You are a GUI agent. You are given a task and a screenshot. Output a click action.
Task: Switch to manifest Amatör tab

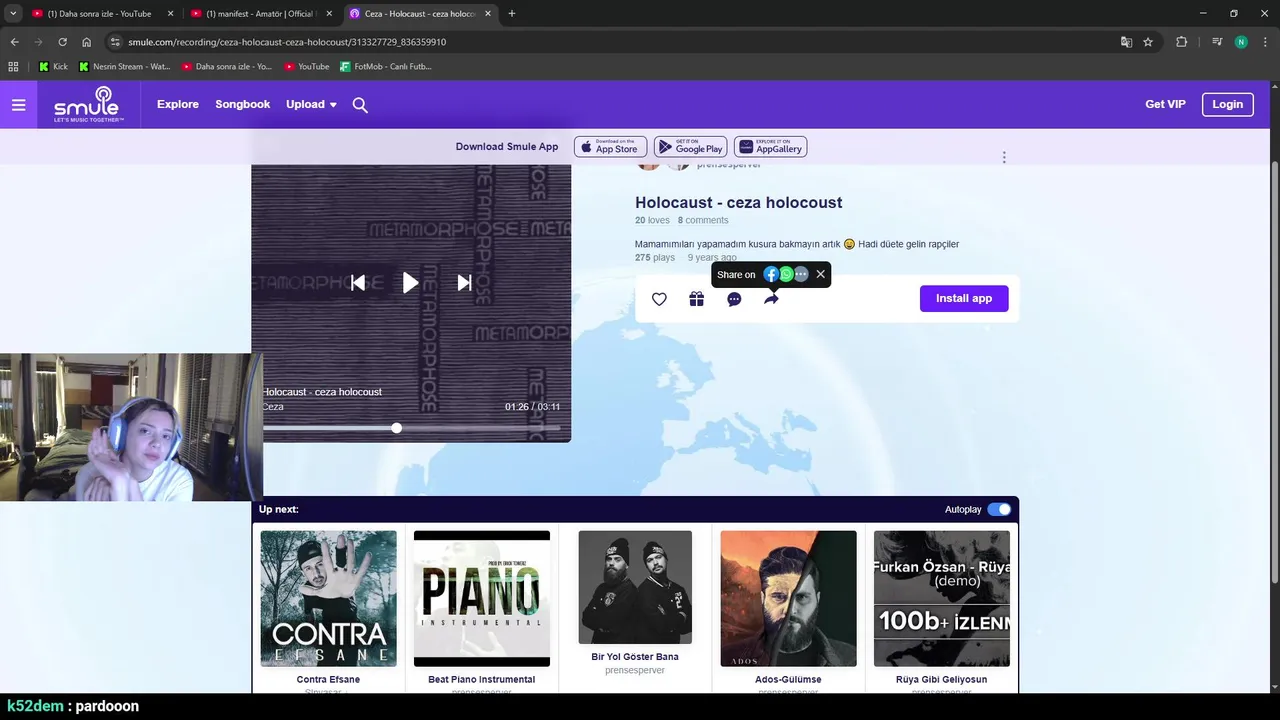pyautogui.click(x=260, y=14)
